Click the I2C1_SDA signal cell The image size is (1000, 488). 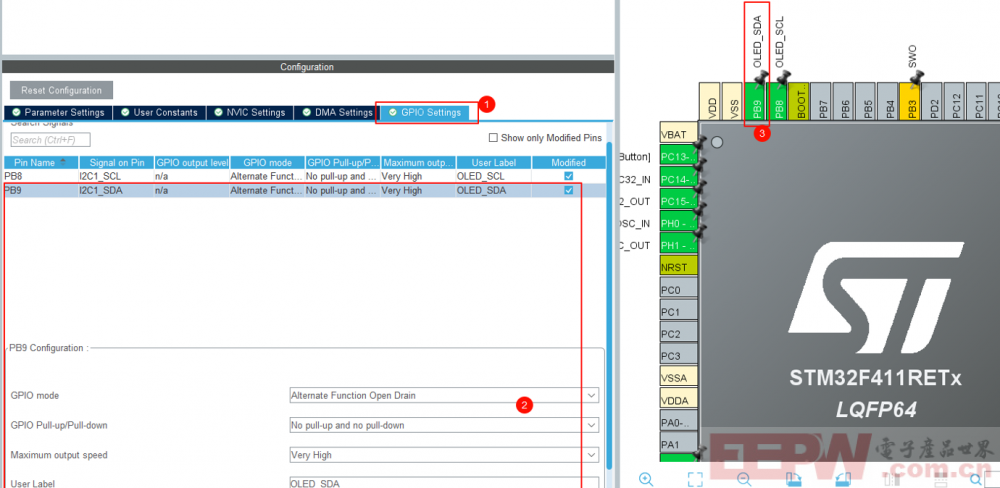[117, 190]
